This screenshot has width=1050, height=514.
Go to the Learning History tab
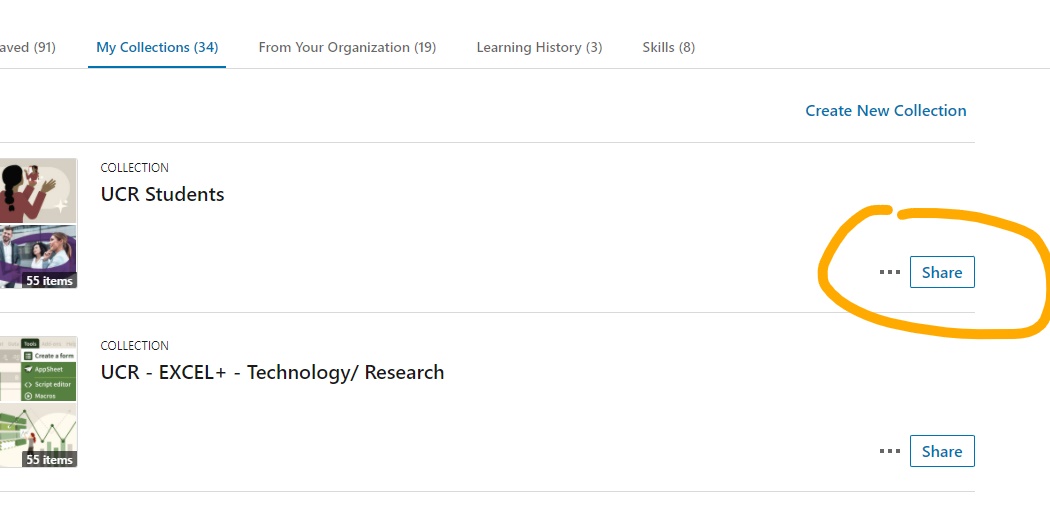coord(539,47)
